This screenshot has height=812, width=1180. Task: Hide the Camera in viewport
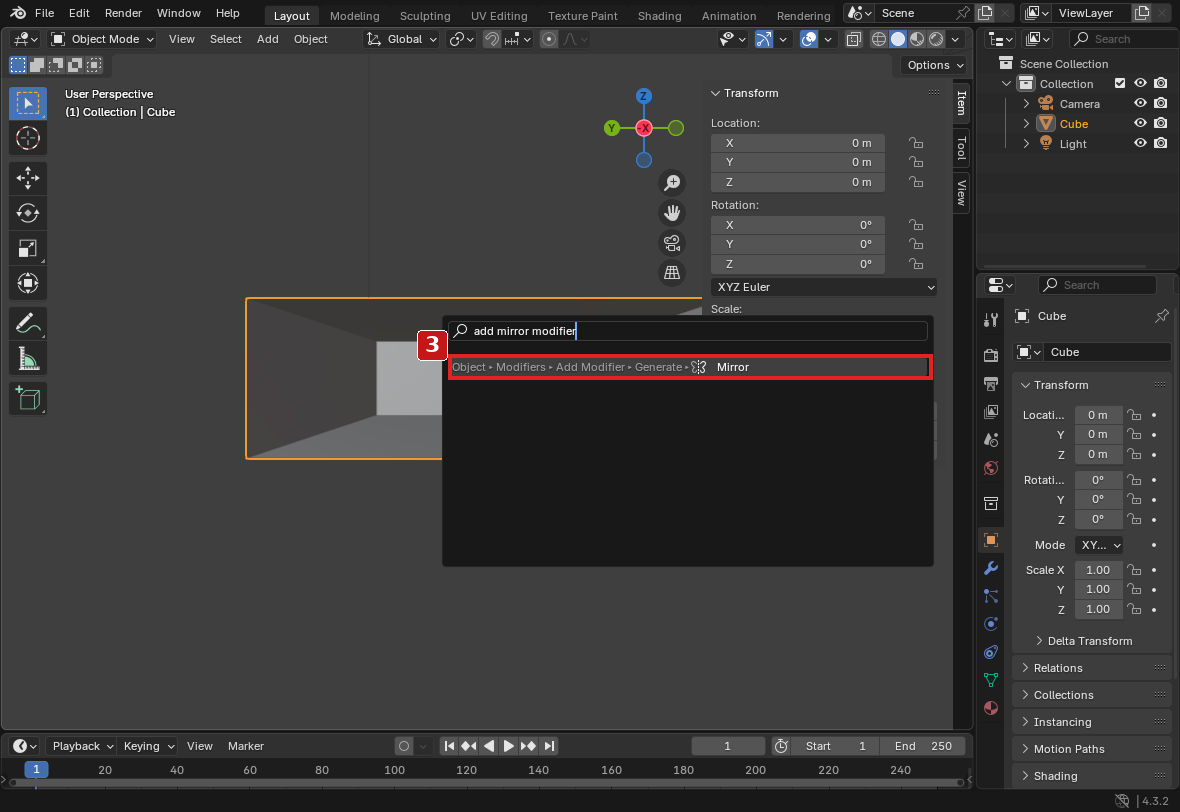coord(1140,103)
